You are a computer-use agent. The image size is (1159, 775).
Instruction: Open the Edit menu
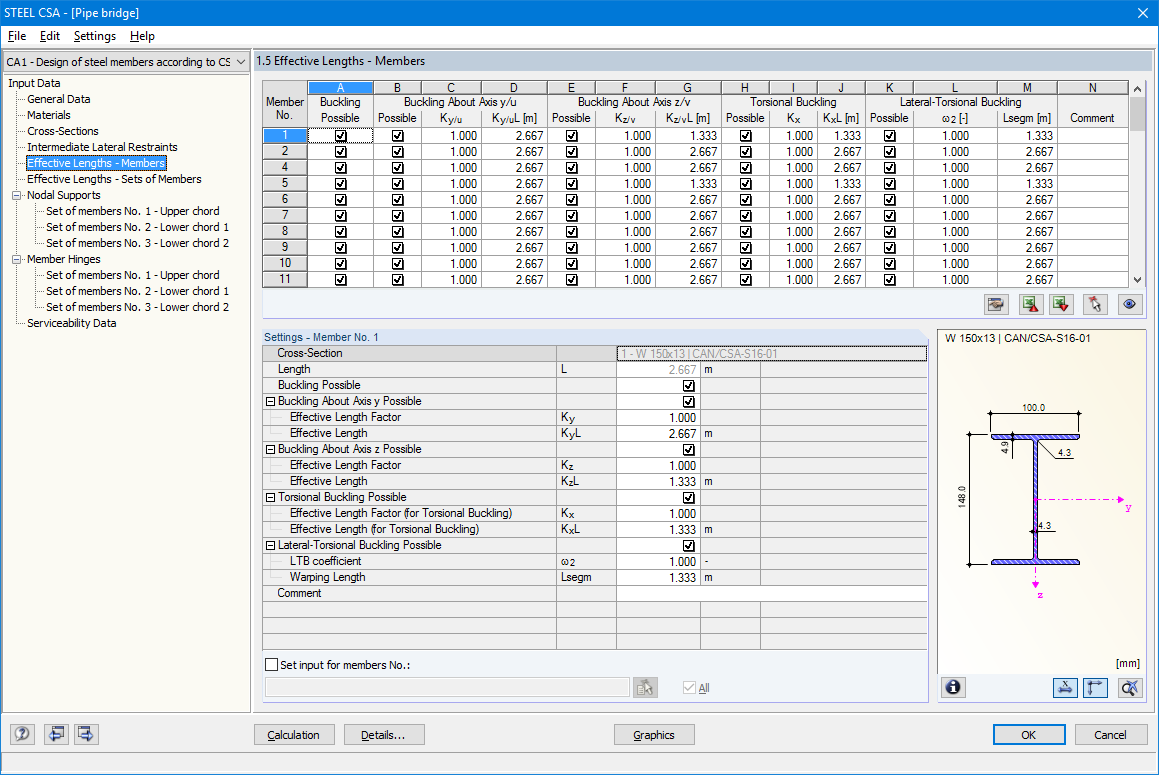point(50,36)
